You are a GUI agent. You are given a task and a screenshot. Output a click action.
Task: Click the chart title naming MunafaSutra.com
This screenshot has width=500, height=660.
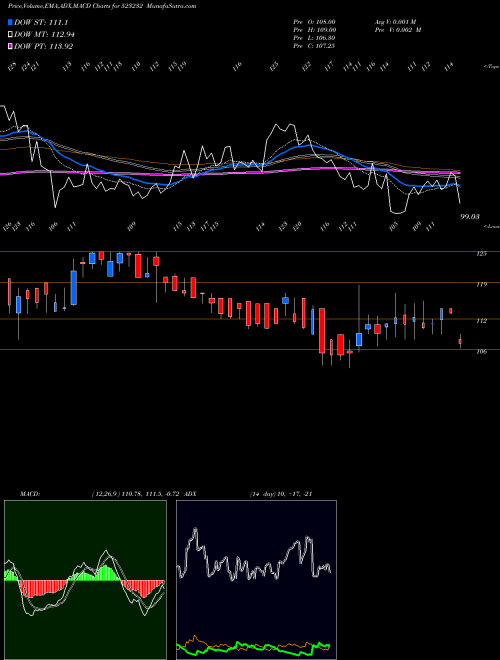tap(102, 6)
